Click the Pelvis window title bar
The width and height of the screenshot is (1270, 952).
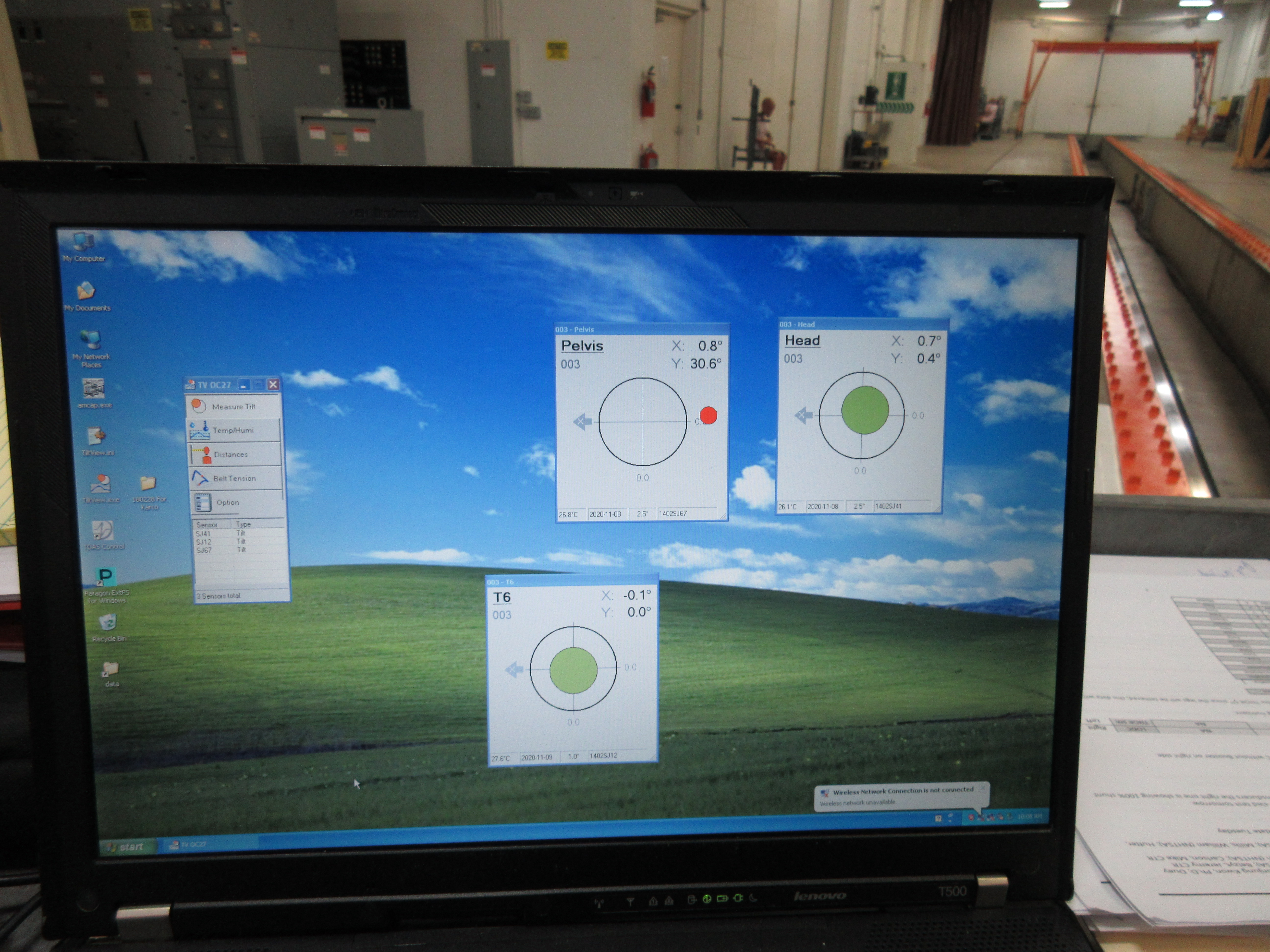pos(641,329)
